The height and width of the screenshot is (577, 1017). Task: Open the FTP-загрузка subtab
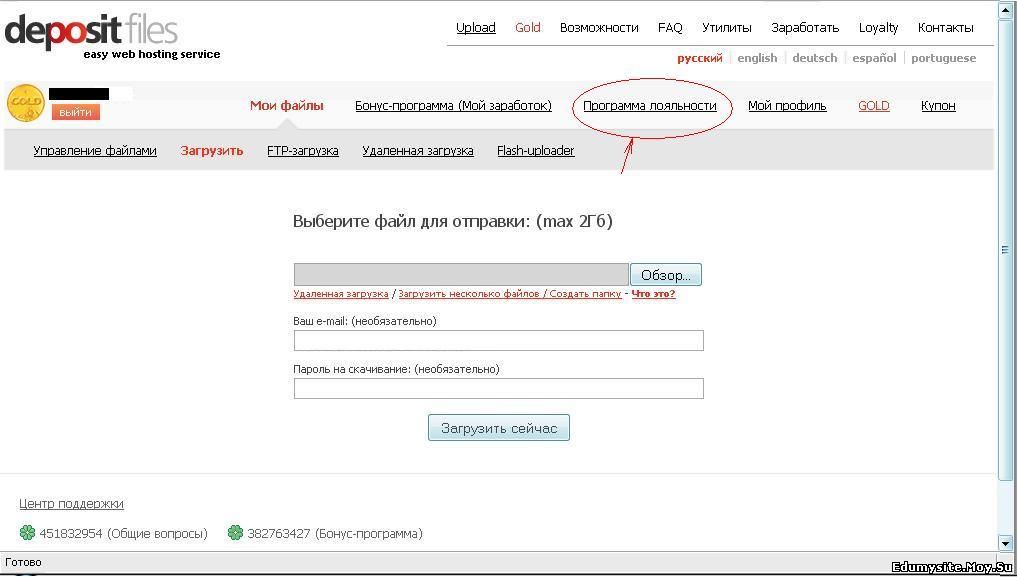303,151
